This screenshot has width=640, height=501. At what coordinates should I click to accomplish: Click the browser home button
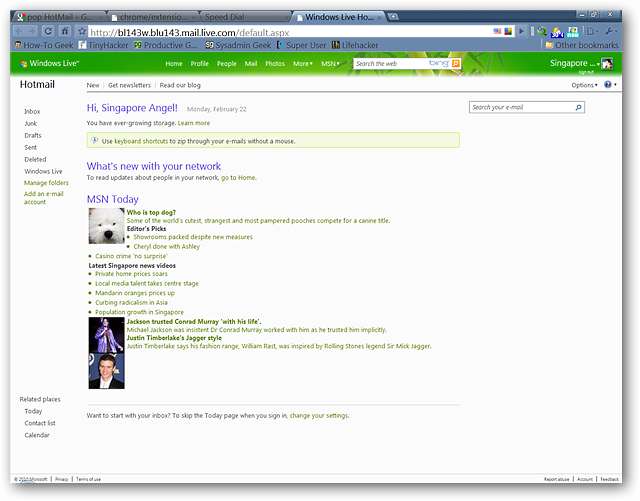(x=65, y=31)
